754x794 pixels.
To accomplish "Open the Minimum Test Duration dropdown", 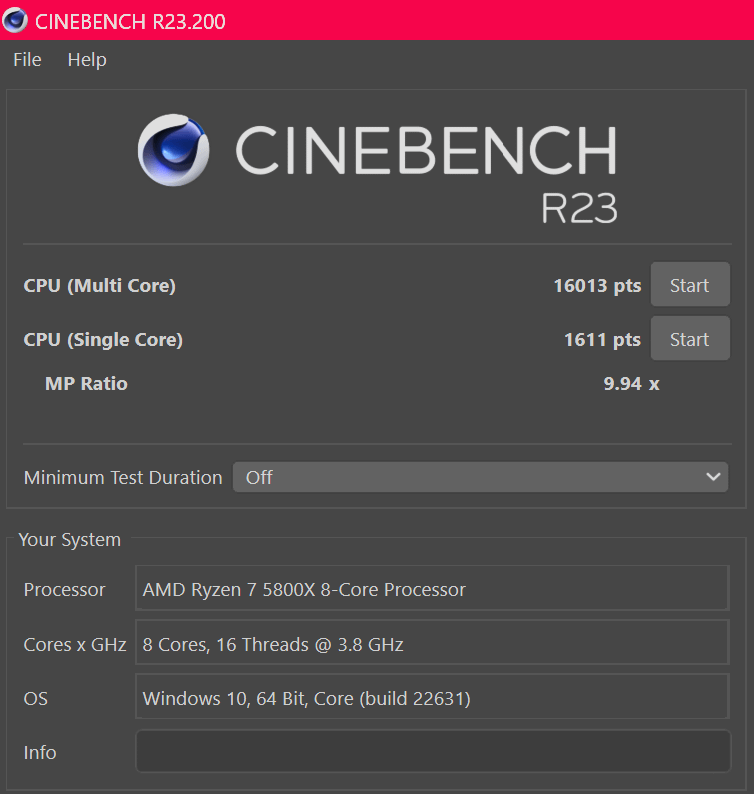I will point(481,477).
